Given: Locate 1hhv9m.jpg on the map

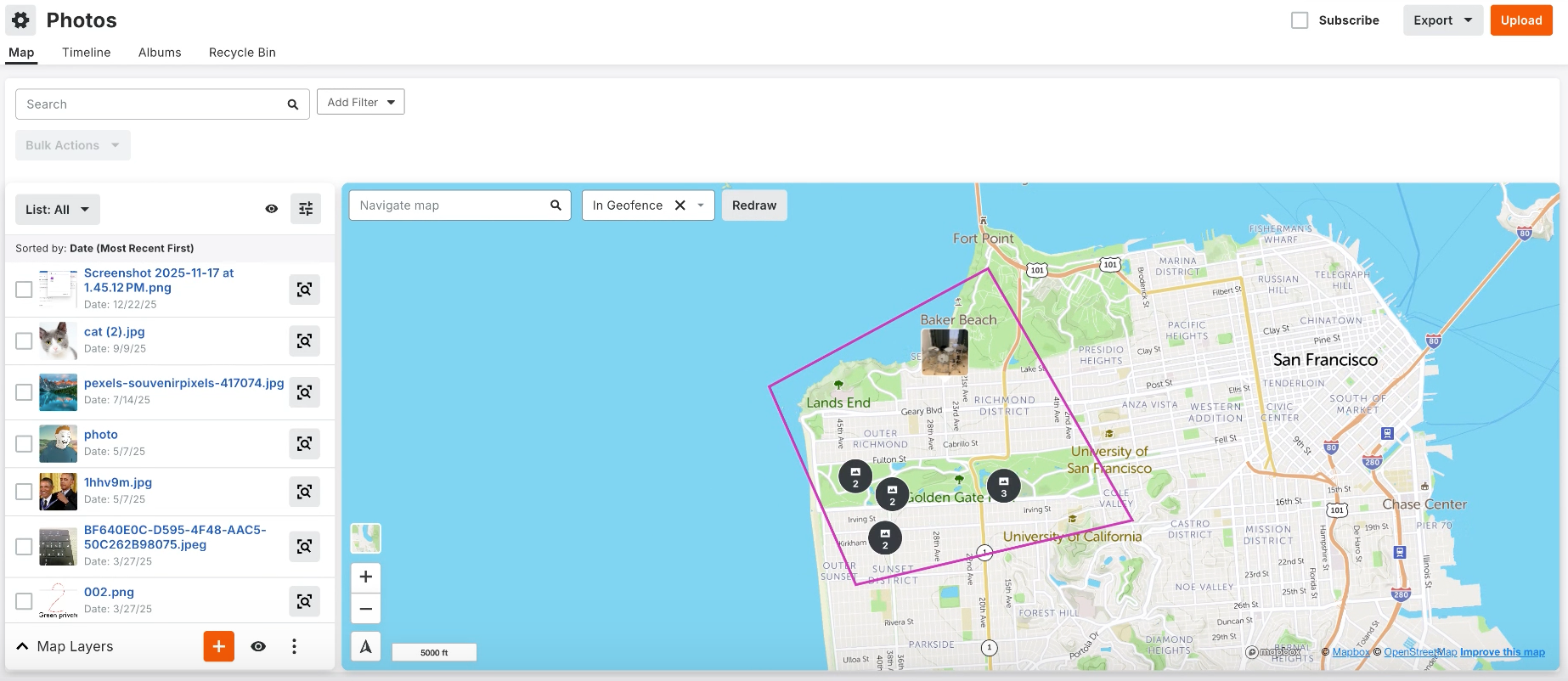Looking at the screenshot, I should tap(304, 492).
